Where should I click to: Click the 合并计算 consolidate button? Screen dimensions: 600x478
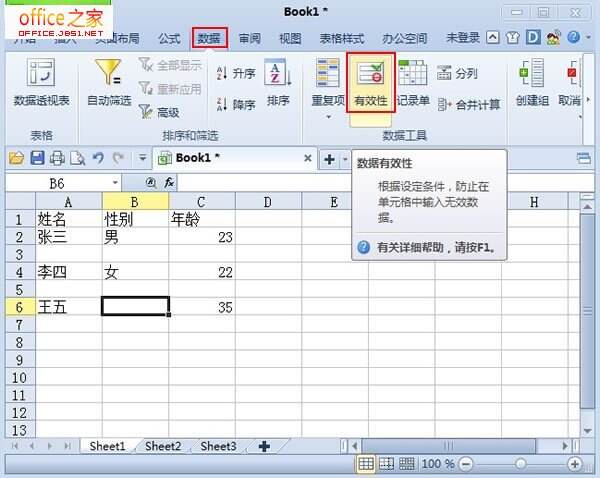469,104
